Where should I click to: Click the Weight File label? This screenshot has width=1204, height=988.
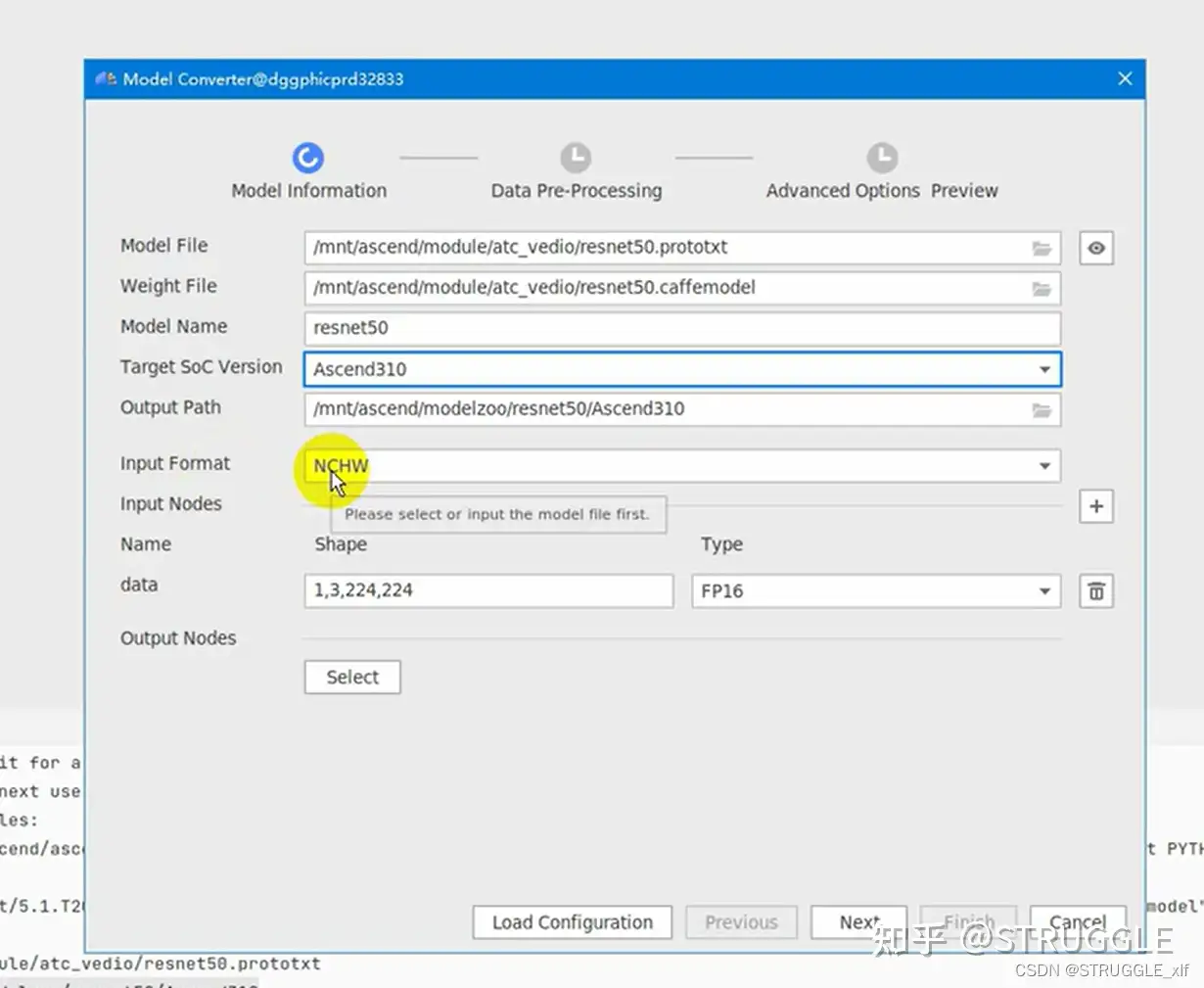click(x=168, y=286)
